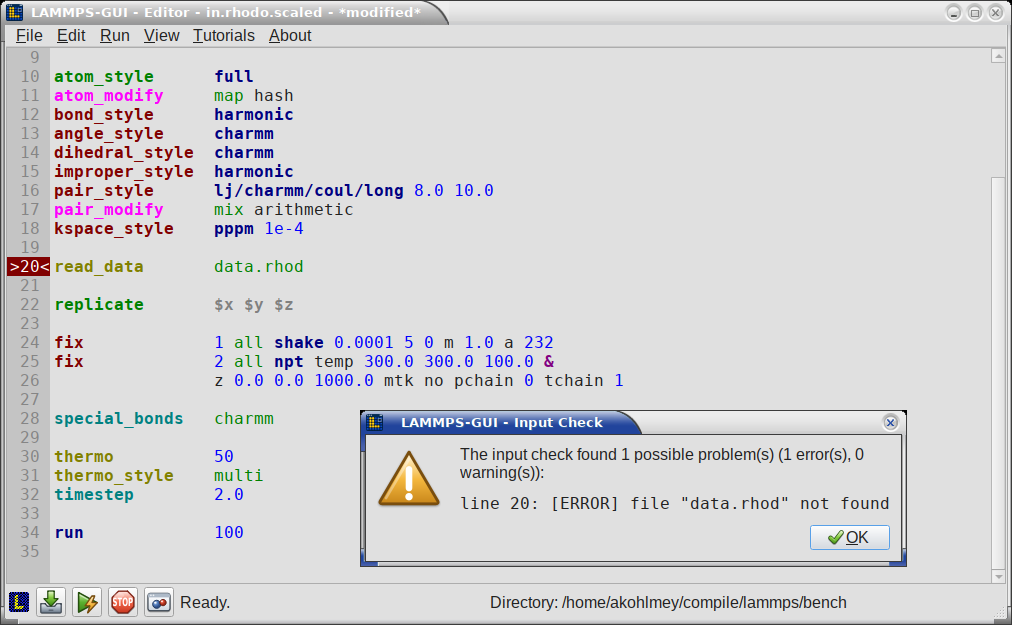This screenshot has height=625, width=1012.
Task: Click the 'atom_style' keyword
Action: pos(104,77)
